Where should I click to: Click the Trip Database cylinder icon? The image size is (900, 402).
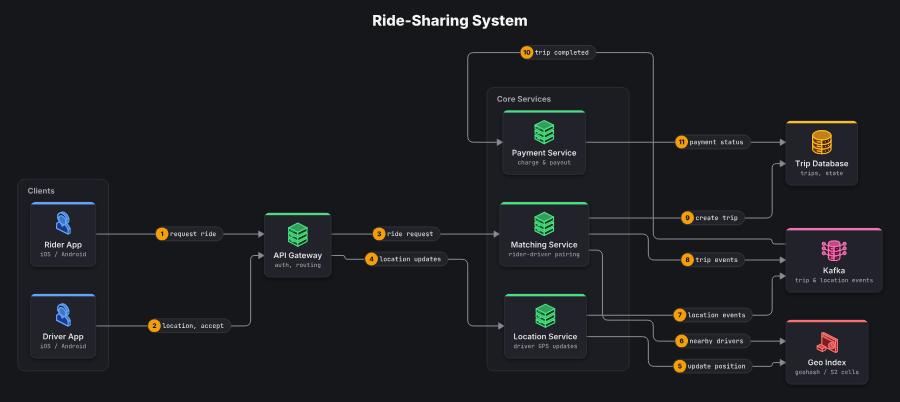pyautogui.click(x=821, y=142)
